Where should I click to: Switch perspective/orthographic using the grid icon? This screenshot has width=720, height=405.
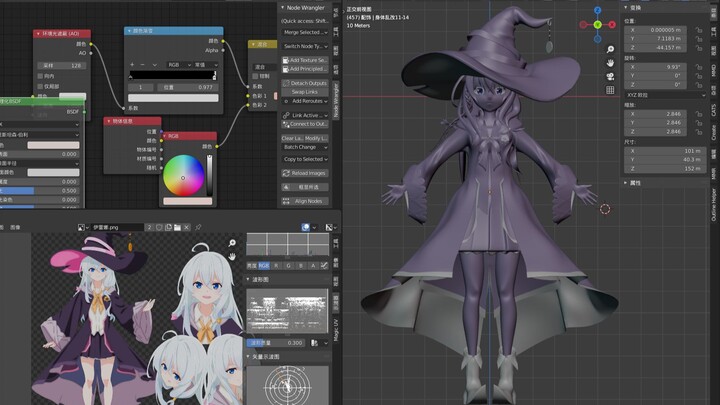610,90
